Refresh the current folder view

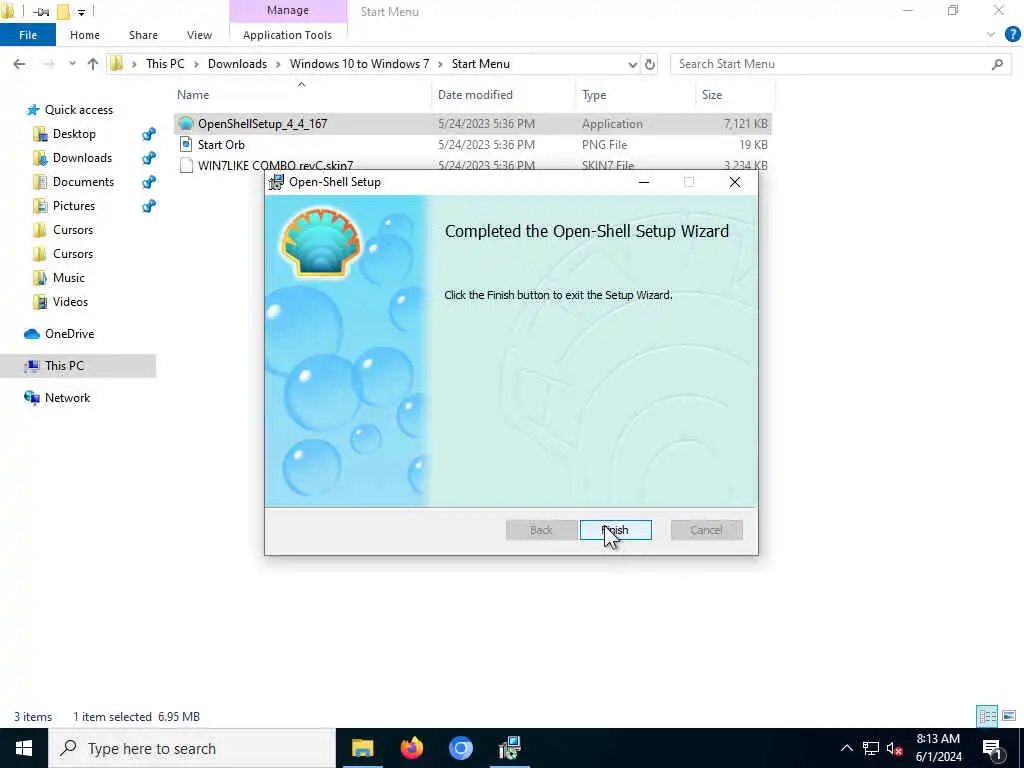pyautogui.click(x=650, y=64)
